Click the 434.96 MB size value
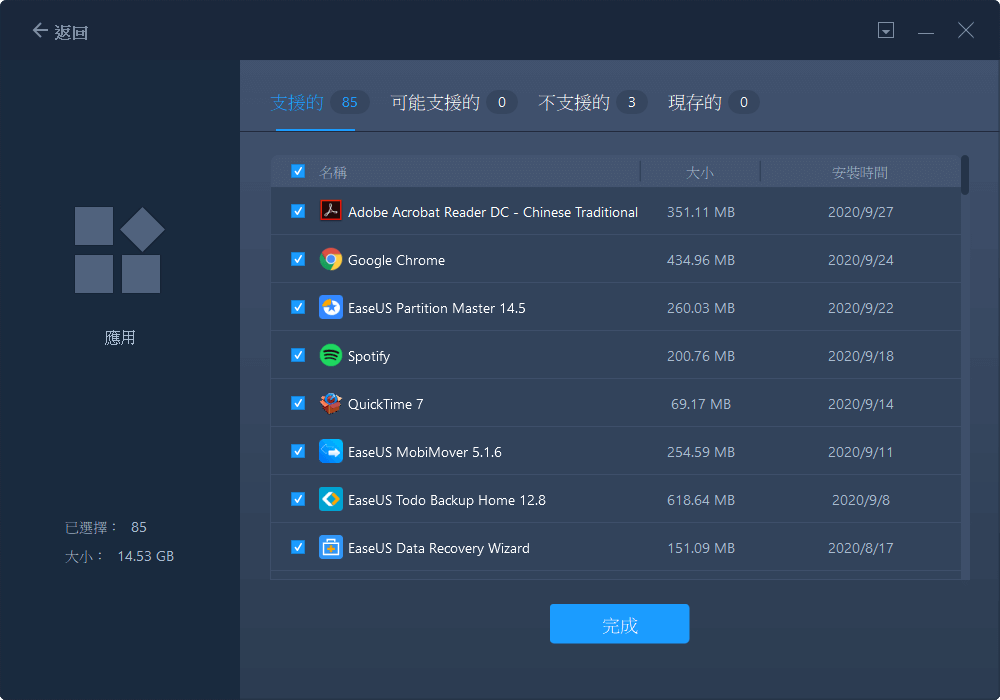This screenshot has width=1000, height=700. click(x=700, y=260)
